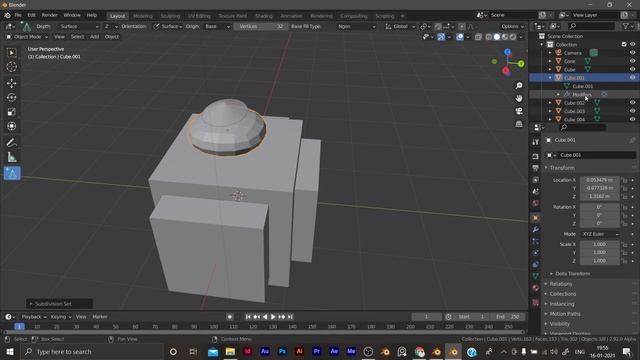Toggle X-ray mode in viewport header
The width and height of the screenshot is (640, 360).
pos(478,37)
